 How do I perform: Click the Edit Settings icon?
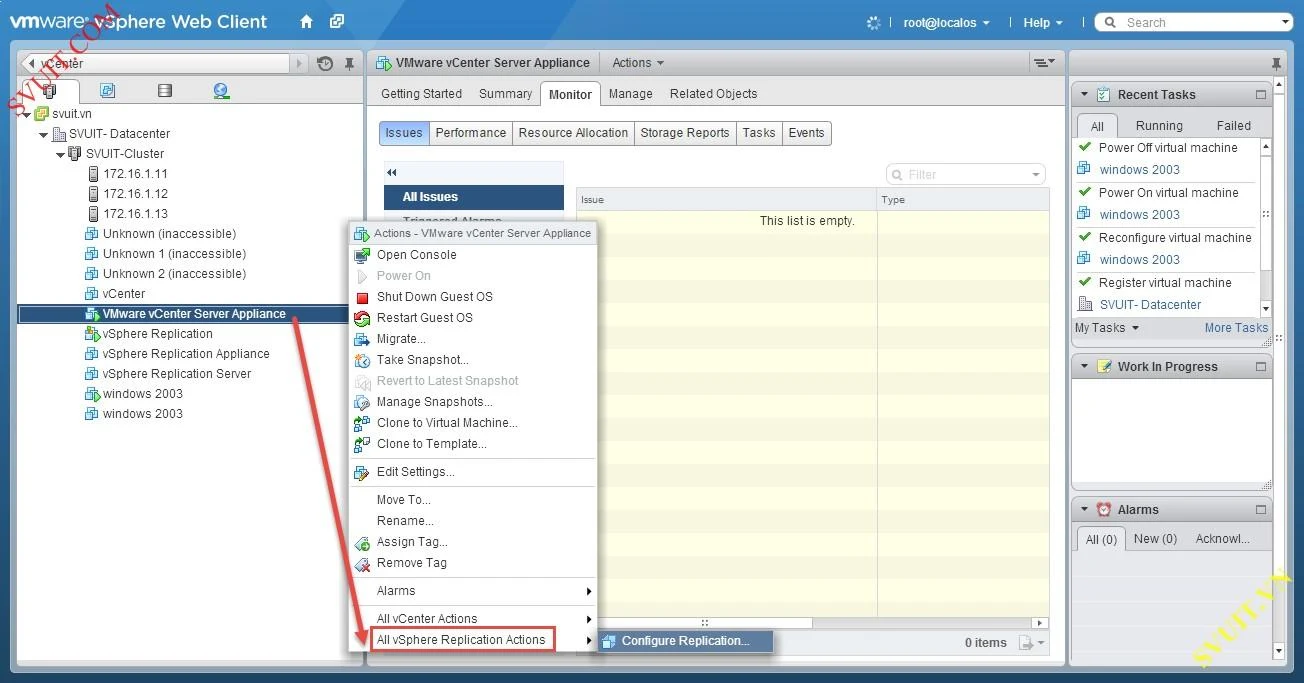click(x=362, y=472)
